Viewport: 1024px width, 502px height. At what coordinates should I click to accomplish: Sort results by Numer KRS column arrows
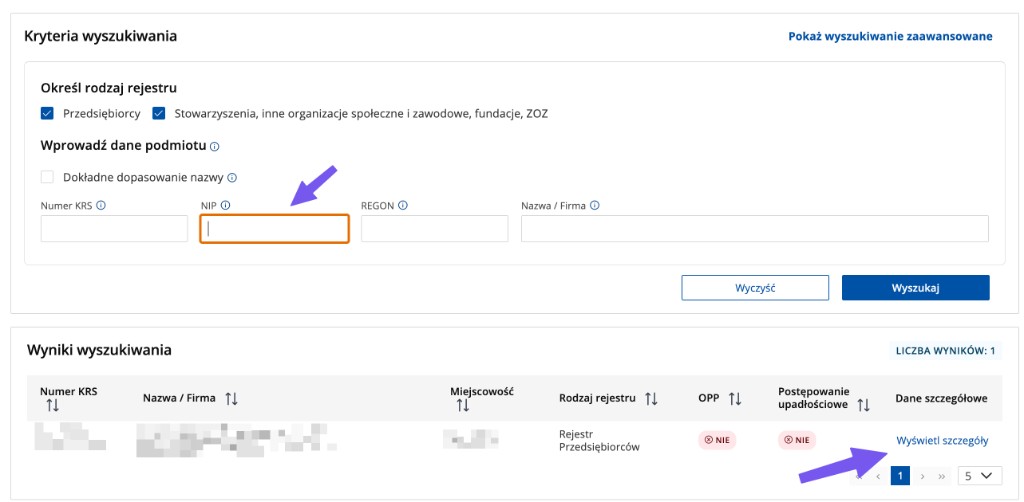[53, 405]
